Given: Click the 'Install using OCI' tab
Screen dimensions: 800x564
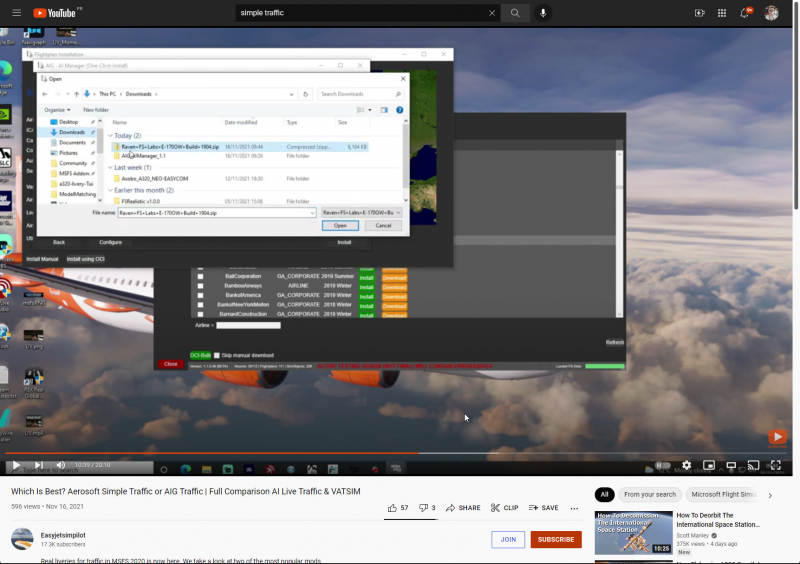Looking at the screenshot, I should click(86, 259).
